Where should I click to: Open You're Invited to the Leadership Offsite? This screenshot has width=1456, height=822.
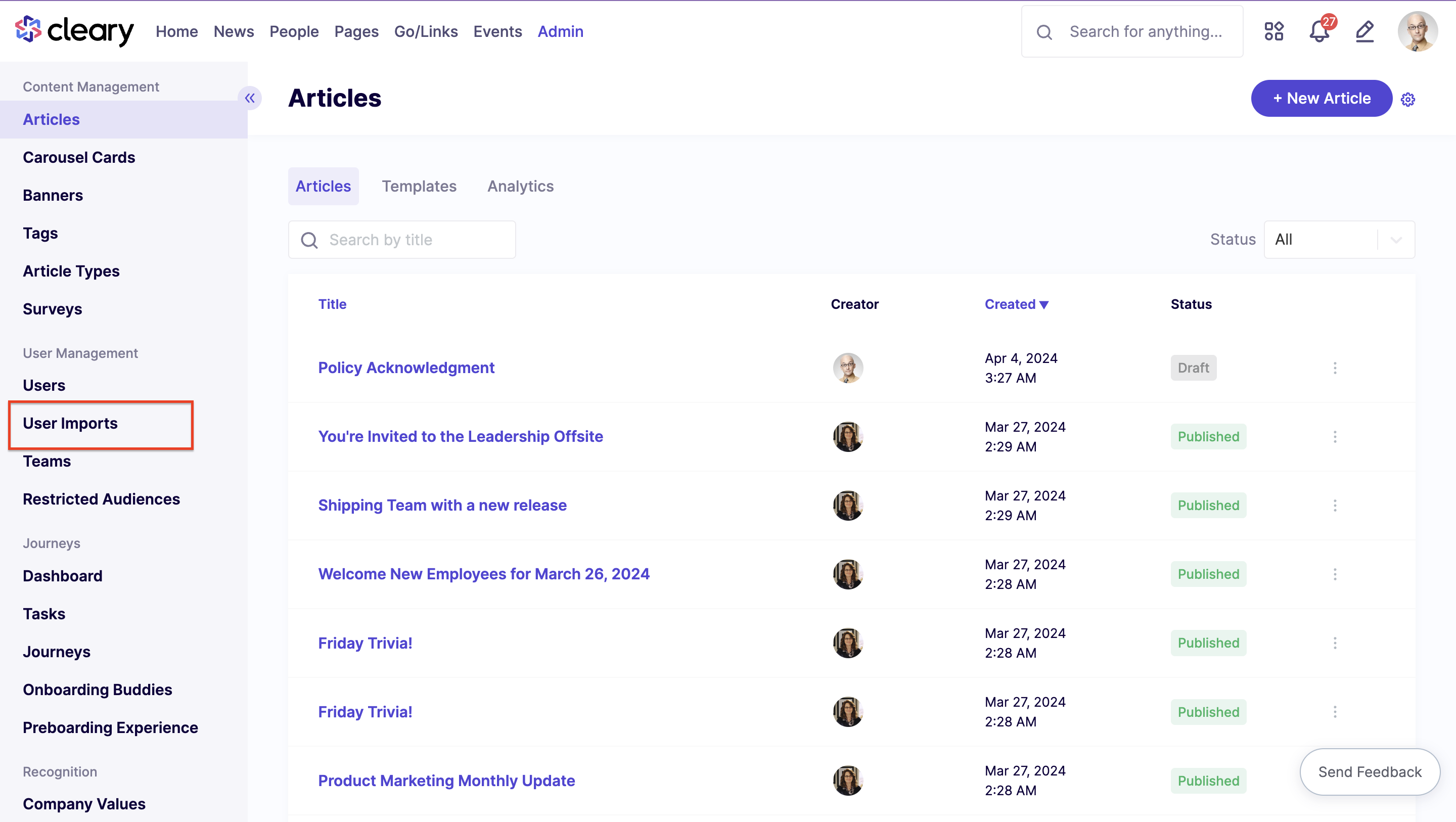coord(460,437)
